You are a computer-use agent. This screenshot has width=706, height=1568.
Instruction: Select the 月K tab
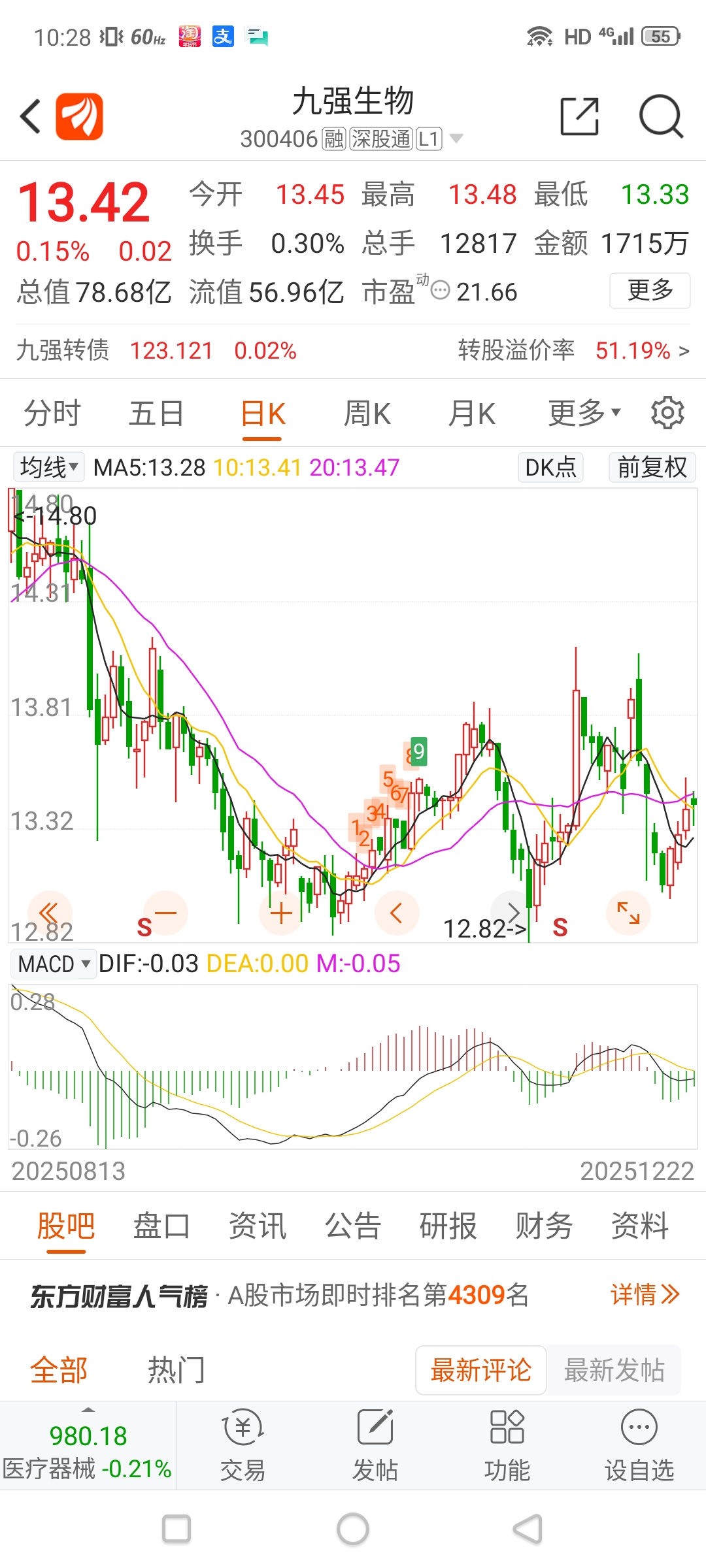472,413
